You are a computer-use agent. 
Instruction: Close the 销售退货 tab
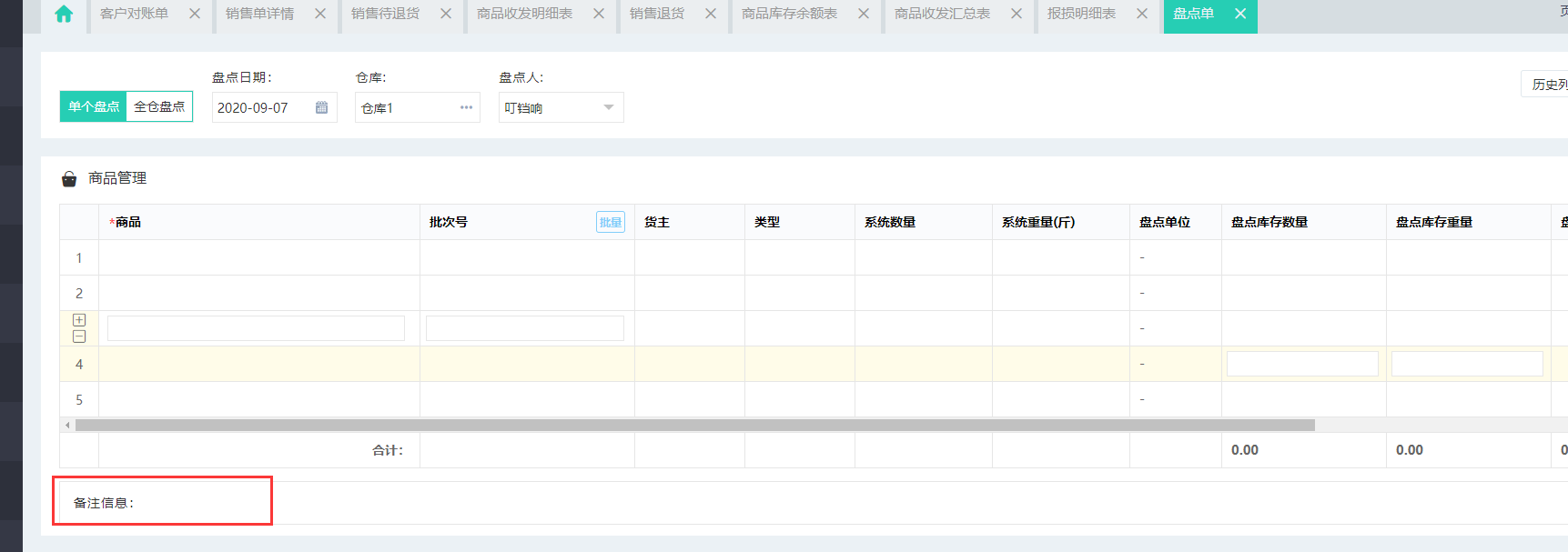pos(711,14)
